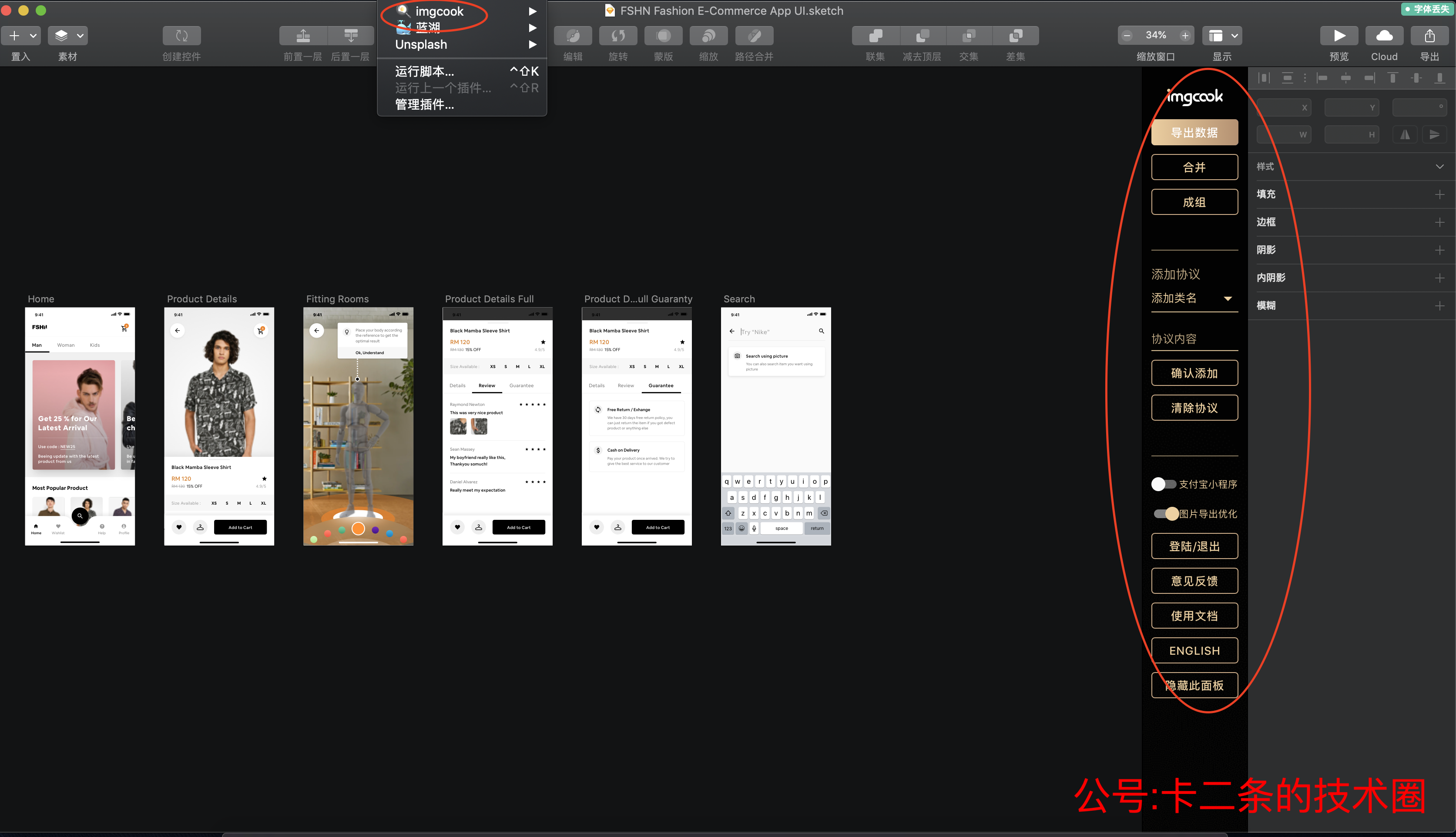This screenshot has height=837, width=1456.
Task: Select the Scale (缩放) tool
Action: pyautogui.click(x=708, y=36)
